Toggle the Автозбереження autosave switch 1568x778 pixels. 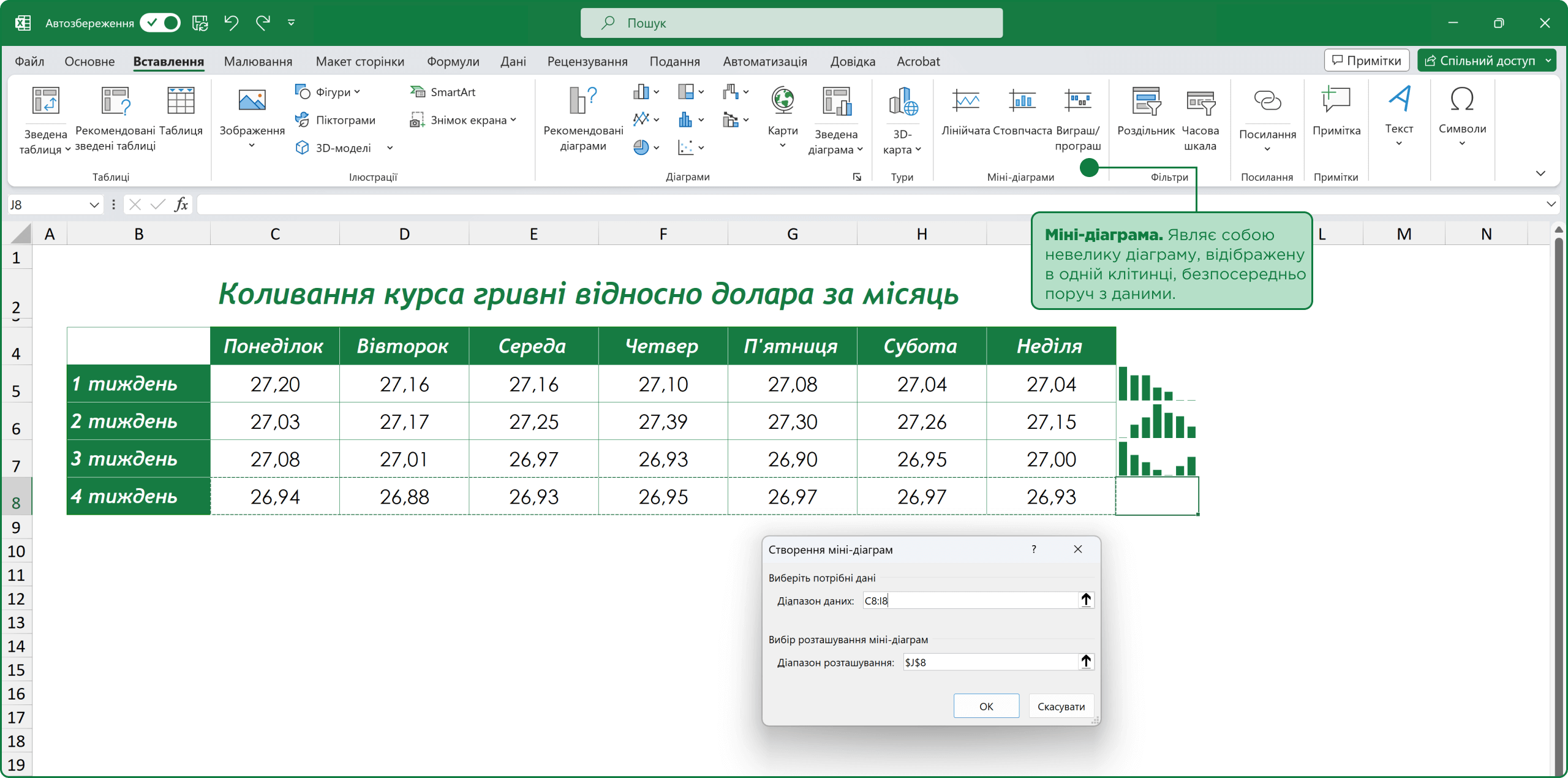click(160, 23)
